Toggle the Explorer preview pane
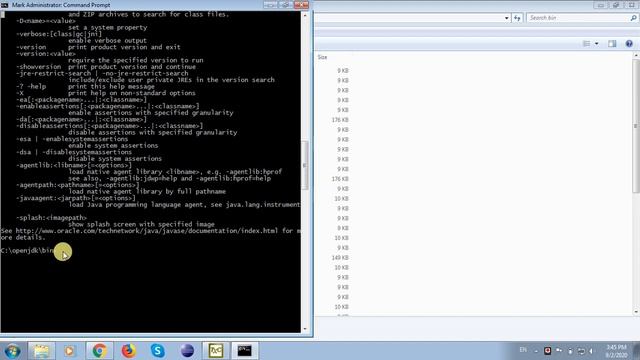 [x=612, y=44]
